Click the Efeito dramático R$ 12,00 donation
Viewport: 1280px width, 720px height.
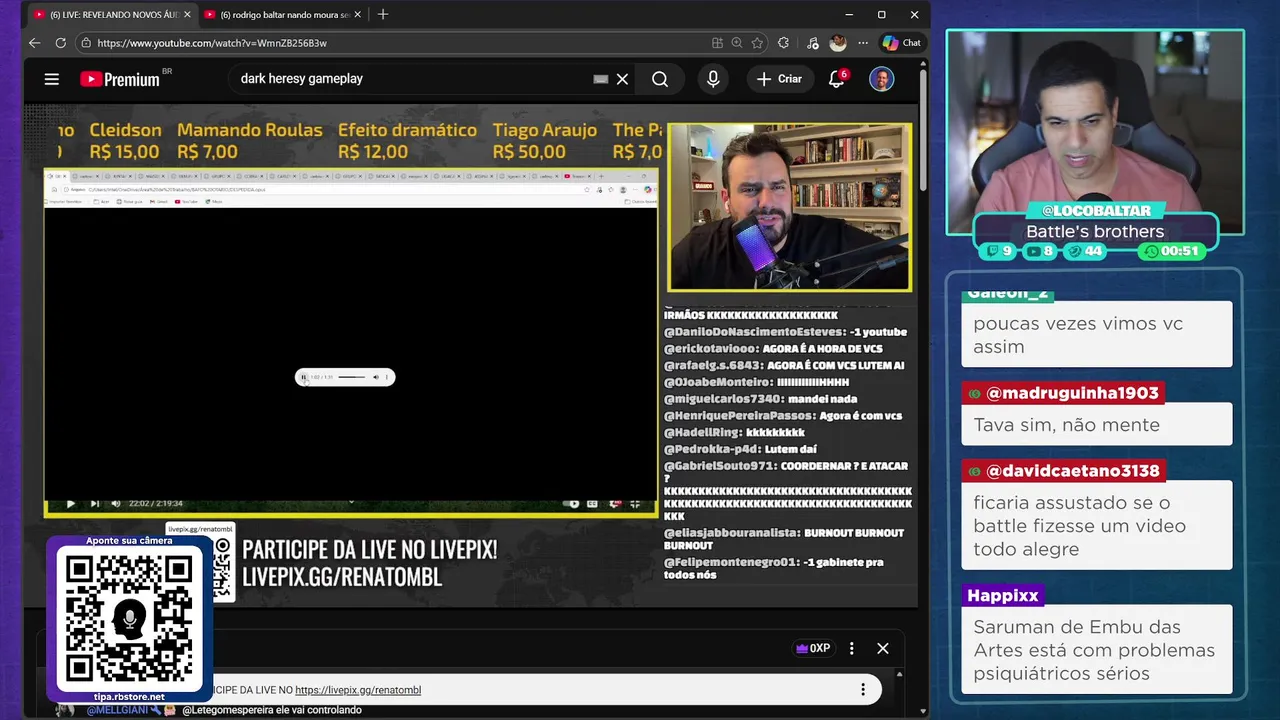tap(407, 141)
